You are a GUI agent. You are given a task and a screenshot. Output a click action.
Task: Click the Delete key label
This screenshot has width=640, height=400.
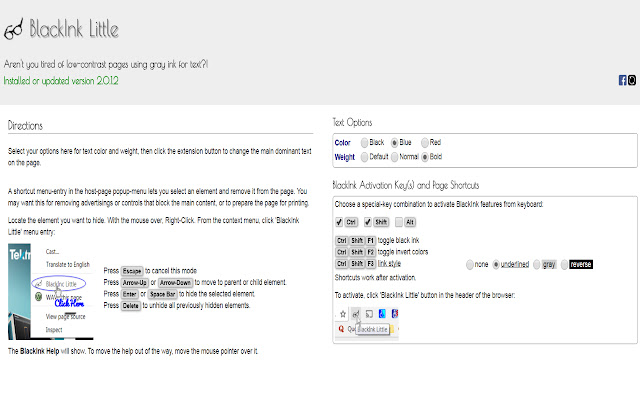coord(131,306)
